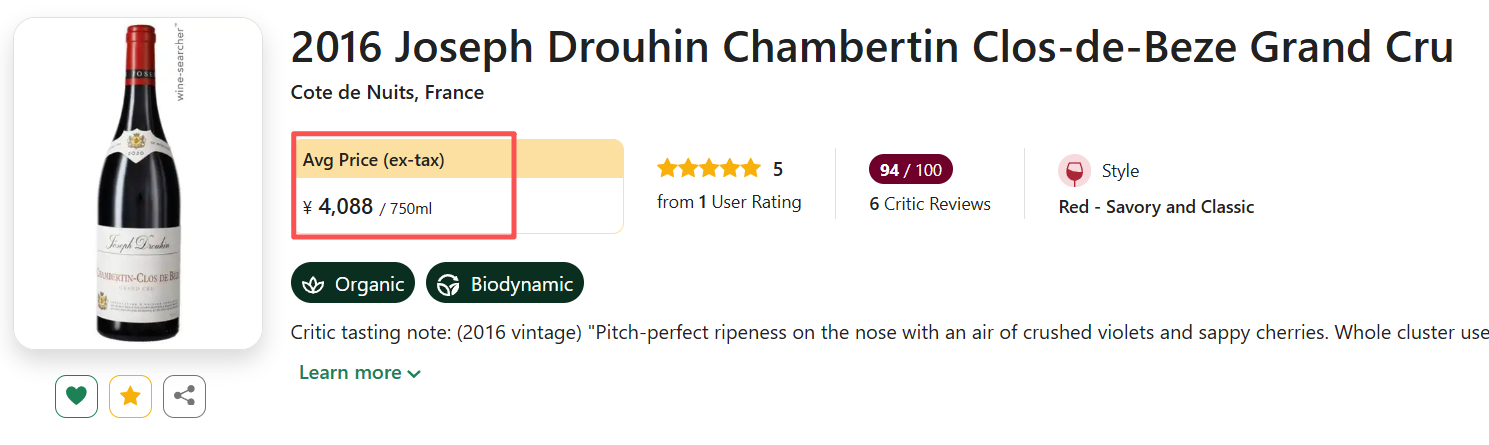The height and width of the screenshot is (445, 1489).
Task: Click the Biodynamic badge icon
Action: click(x=450, y=284)
